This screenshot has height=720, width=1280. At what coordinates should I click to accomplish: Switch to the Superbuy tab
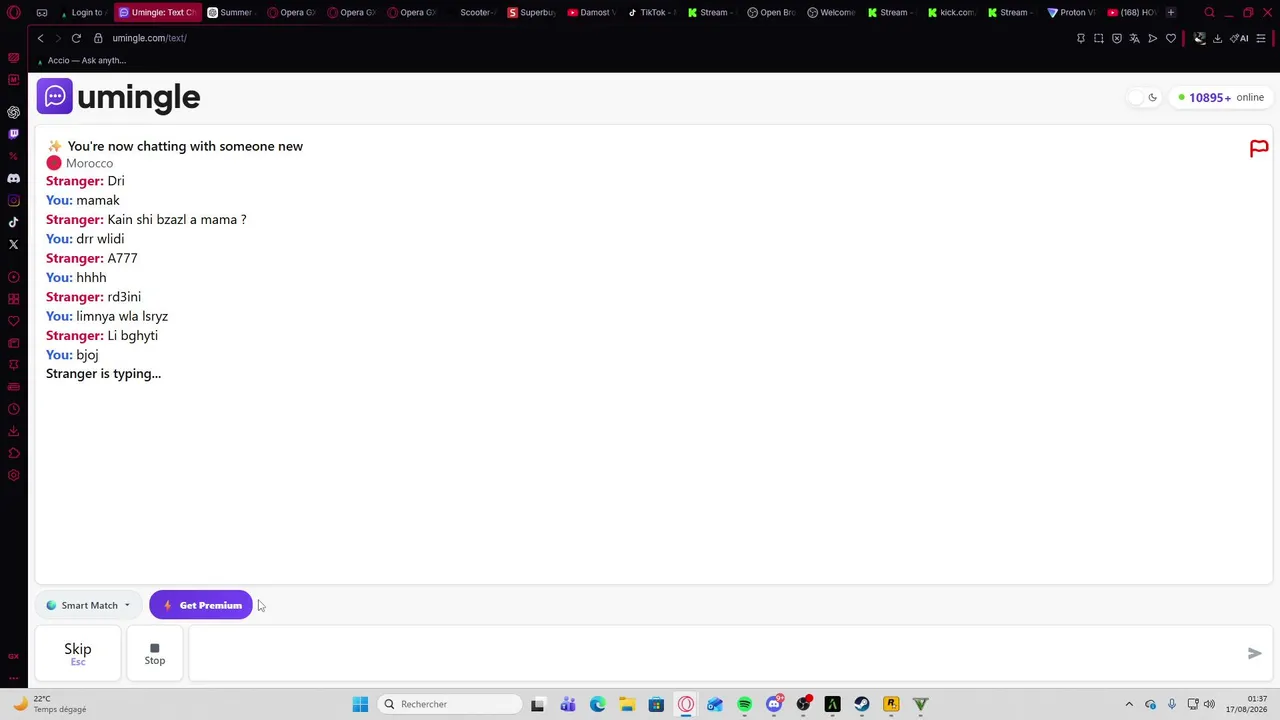[x=531, y=13]
